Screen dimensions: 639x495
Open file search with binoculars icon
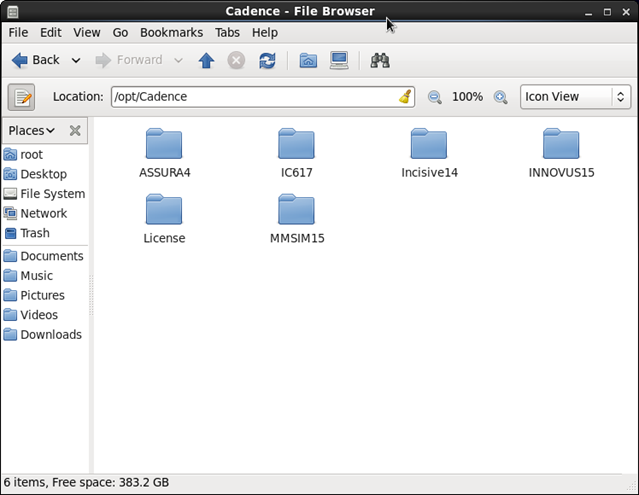tap(380, 61)
